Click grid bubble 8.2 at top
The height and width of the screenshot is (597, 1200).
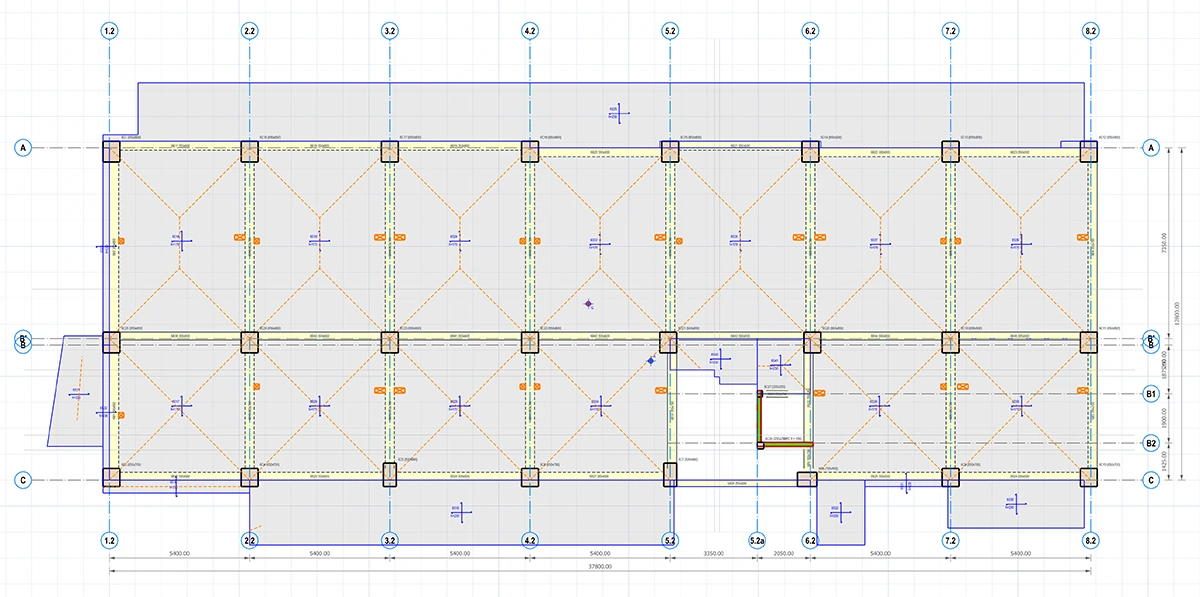click(x=1090, y=31)
